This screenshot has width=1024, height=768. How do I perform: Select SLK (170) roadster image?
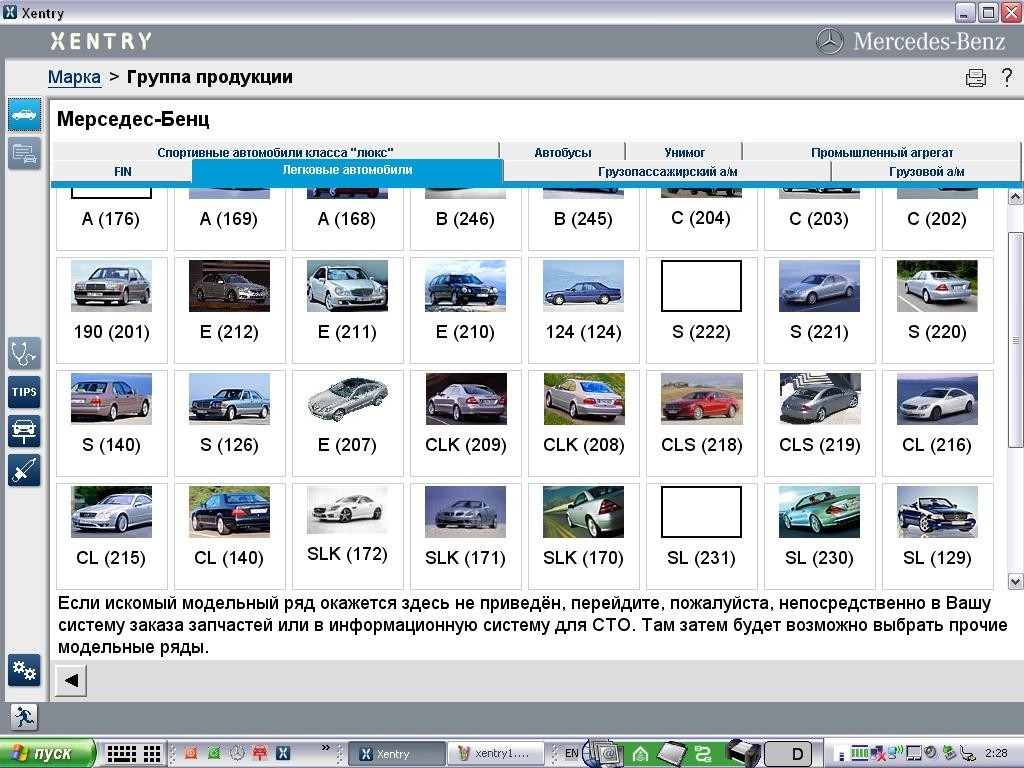[x=583, y=512]
